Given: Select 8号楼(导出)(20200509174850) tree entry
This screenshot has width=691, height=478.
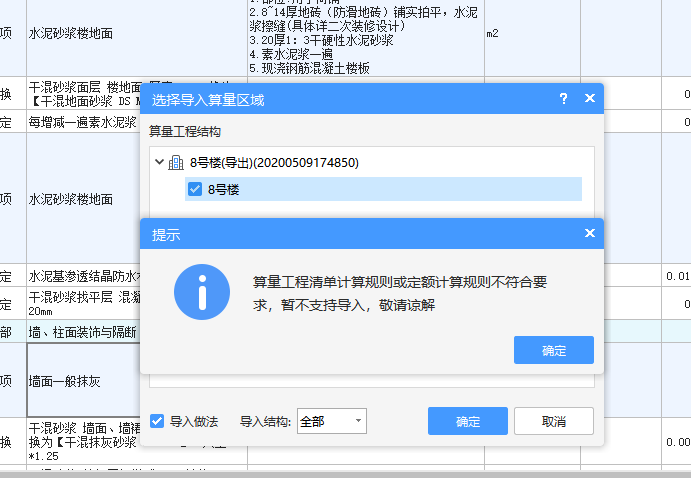Looking at the screenshot, I should [274, 163].
